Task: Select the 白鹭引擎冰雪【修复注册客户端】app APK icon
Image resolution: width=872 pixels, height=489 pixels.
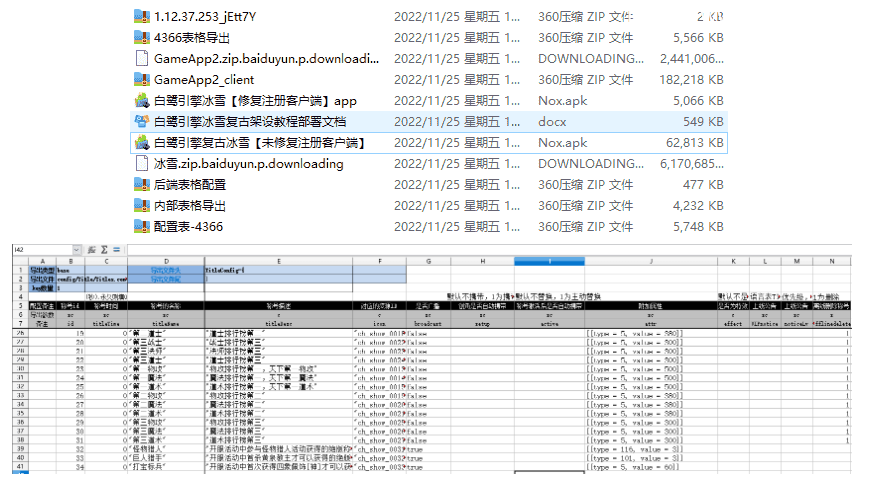Action: click(142, 101)
